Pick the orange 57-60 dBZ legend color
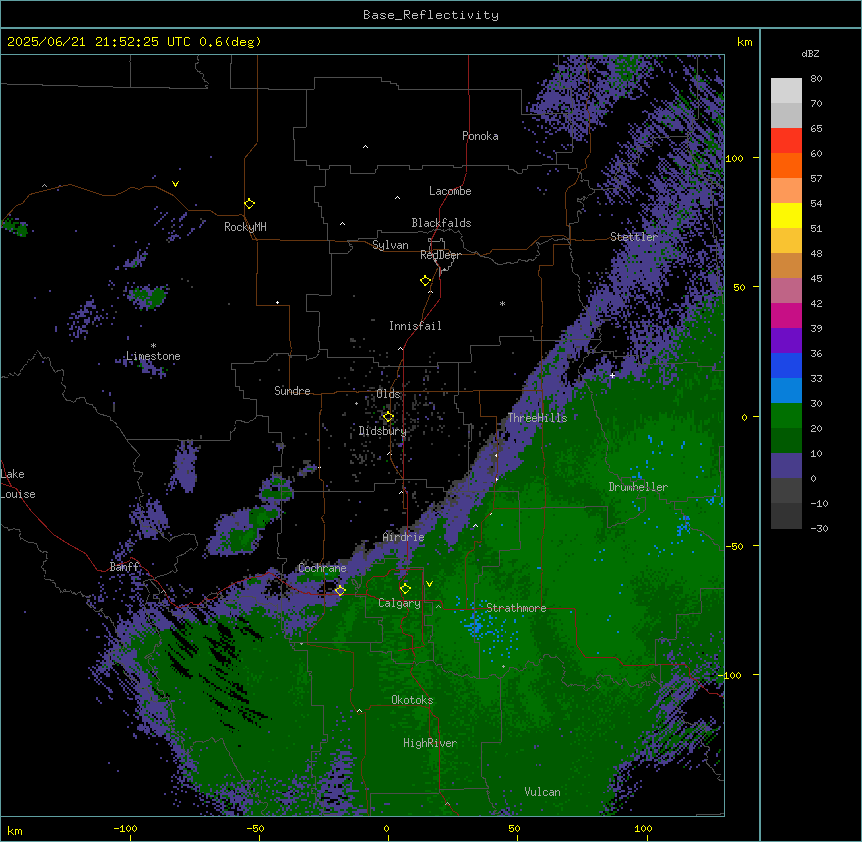 (786, 165)
